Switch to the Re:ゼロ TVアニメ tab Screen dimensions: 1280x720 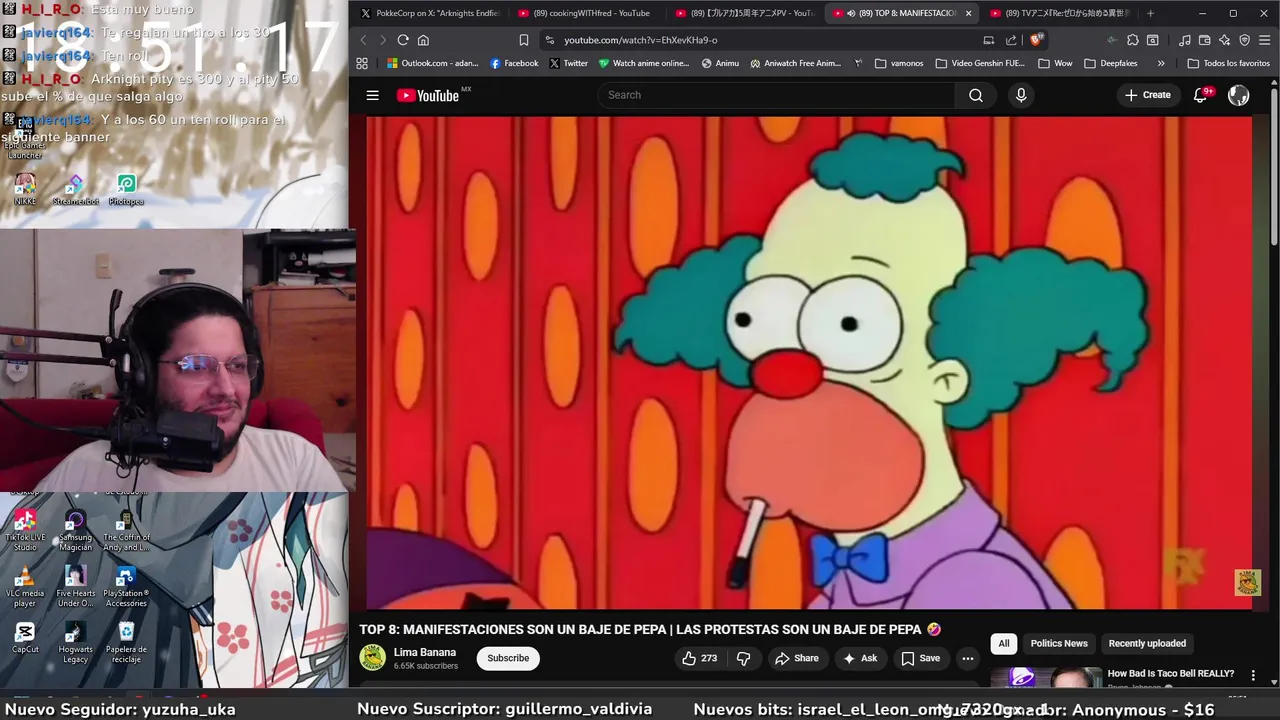click(x=1060, y=13)
